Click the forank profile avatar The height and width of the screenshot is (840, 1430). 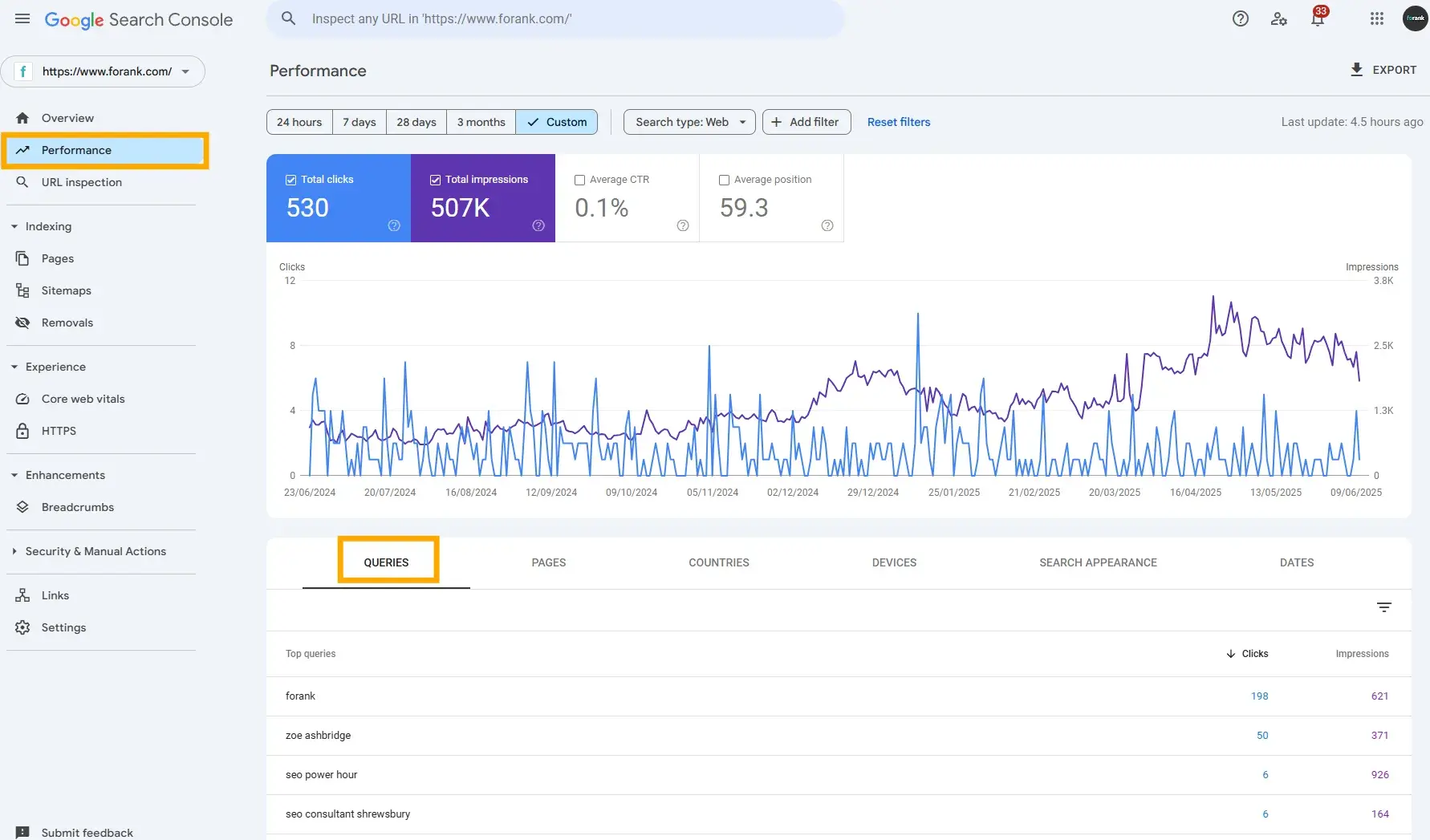point(1415,18)
